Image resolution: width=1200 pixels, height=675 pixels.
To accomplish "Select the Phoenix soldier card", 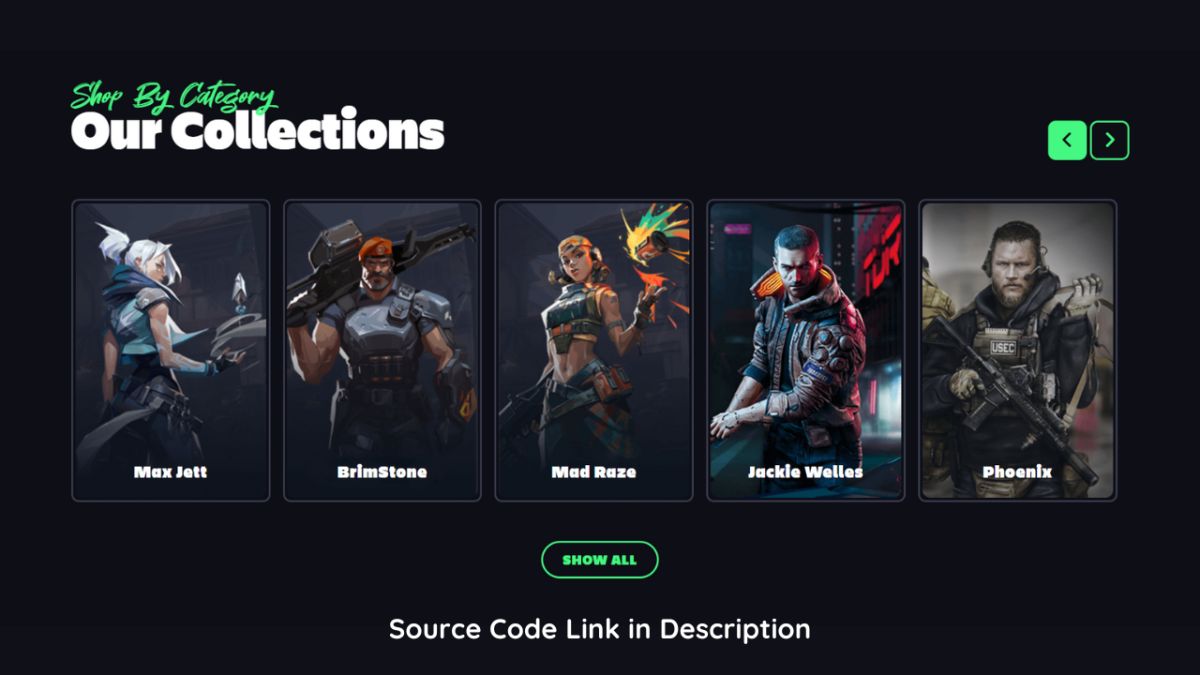I will [x=1018, y=350].
